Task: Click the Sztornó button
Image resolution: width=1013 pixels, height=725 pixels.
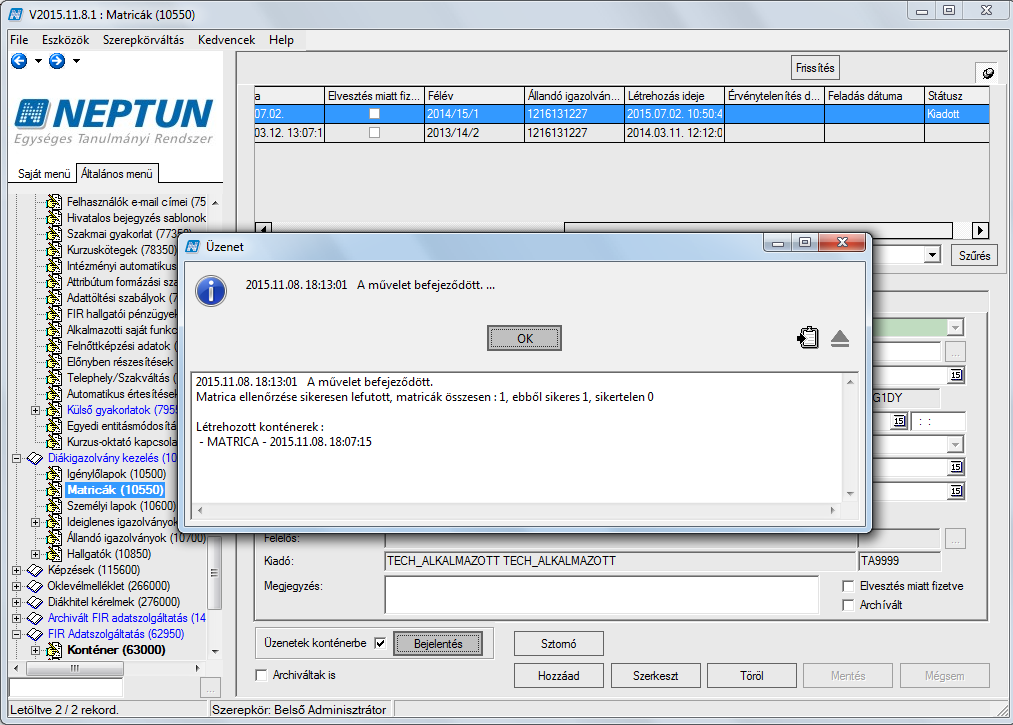Action: click(559, 644)
